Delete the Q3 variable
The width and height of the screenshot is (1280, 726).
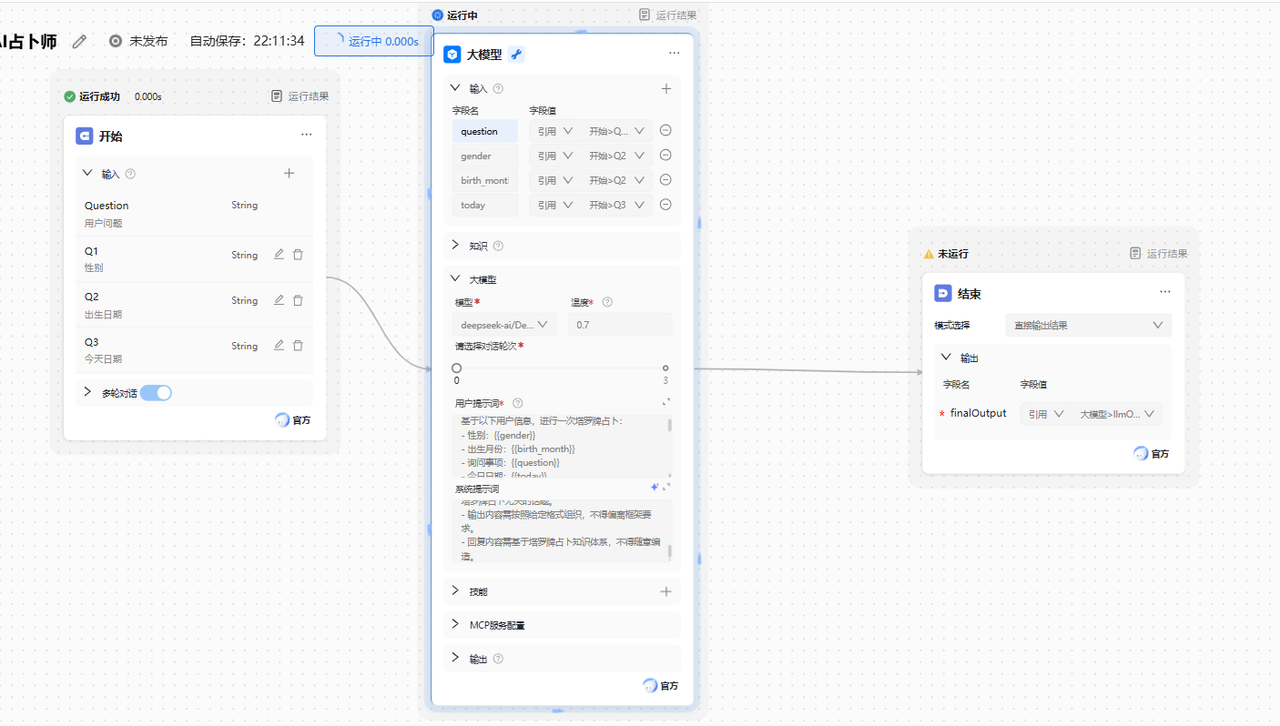[x=298, y=345]
